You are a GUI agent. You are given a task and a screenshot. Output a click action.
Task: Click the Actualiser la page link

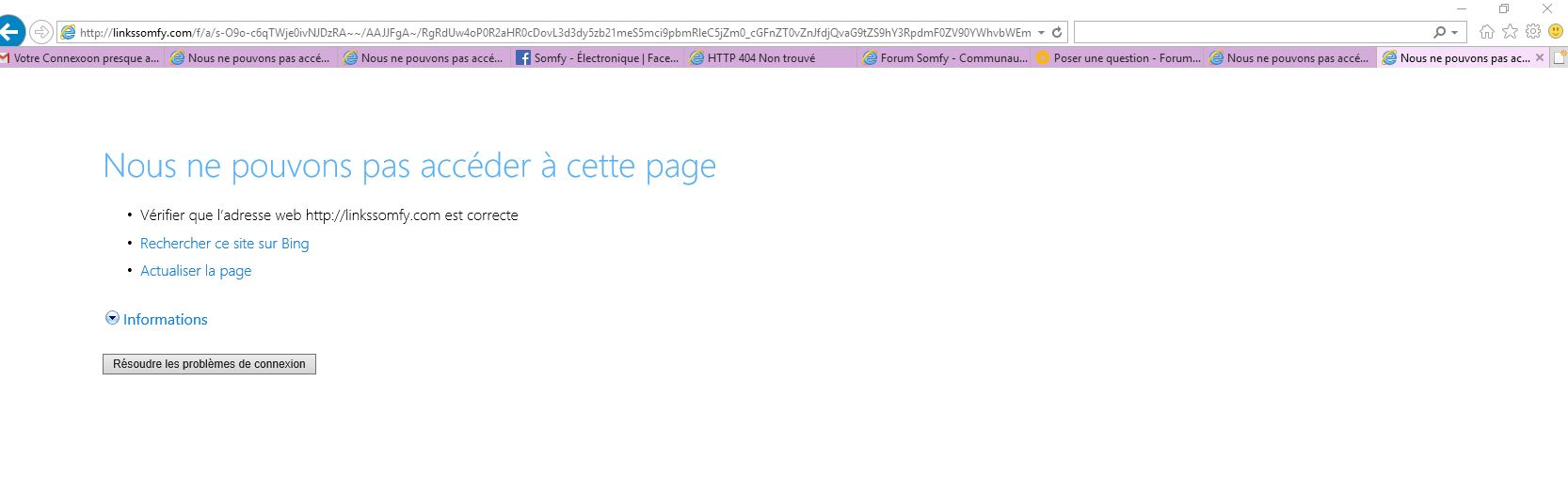(x=196, y=271)
